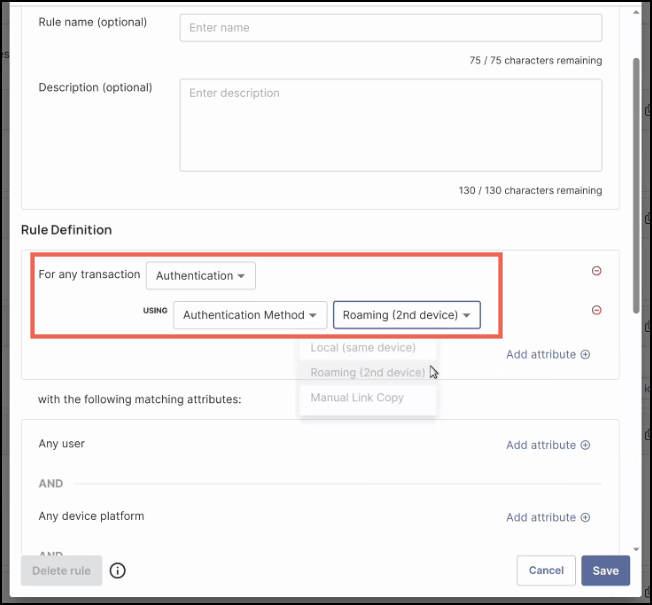Click caret arrow on Roaming (2nd device) dropdown
Screen dimensions: 652x605
467,315
